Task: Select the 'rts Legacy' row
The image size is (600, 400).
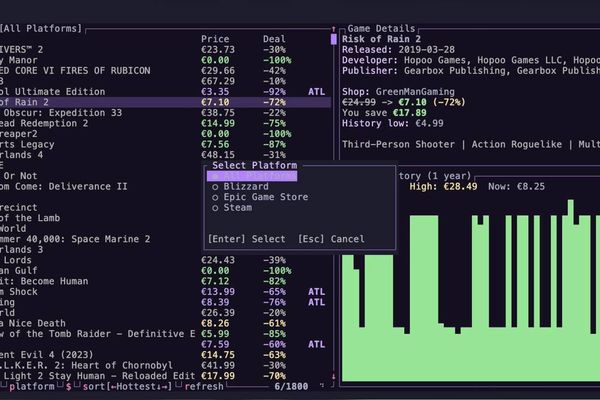Action: coord(165,144)
